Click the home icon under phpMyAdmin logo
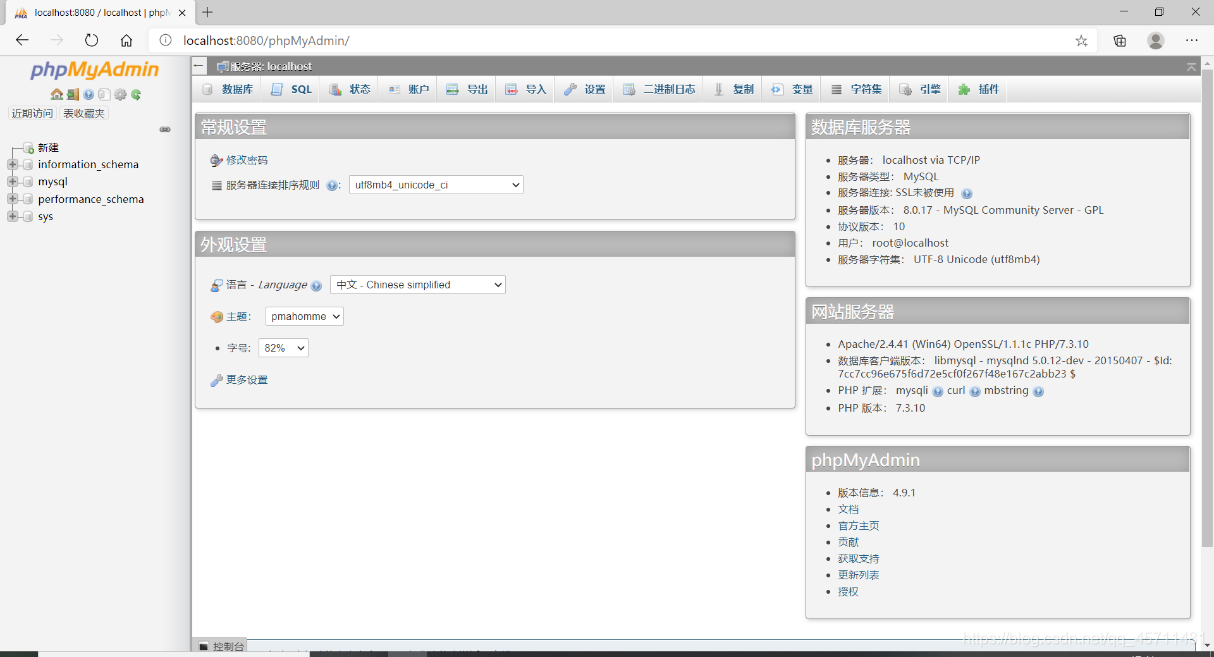The height and width of the screenshot is (657, 1214). 57,94
